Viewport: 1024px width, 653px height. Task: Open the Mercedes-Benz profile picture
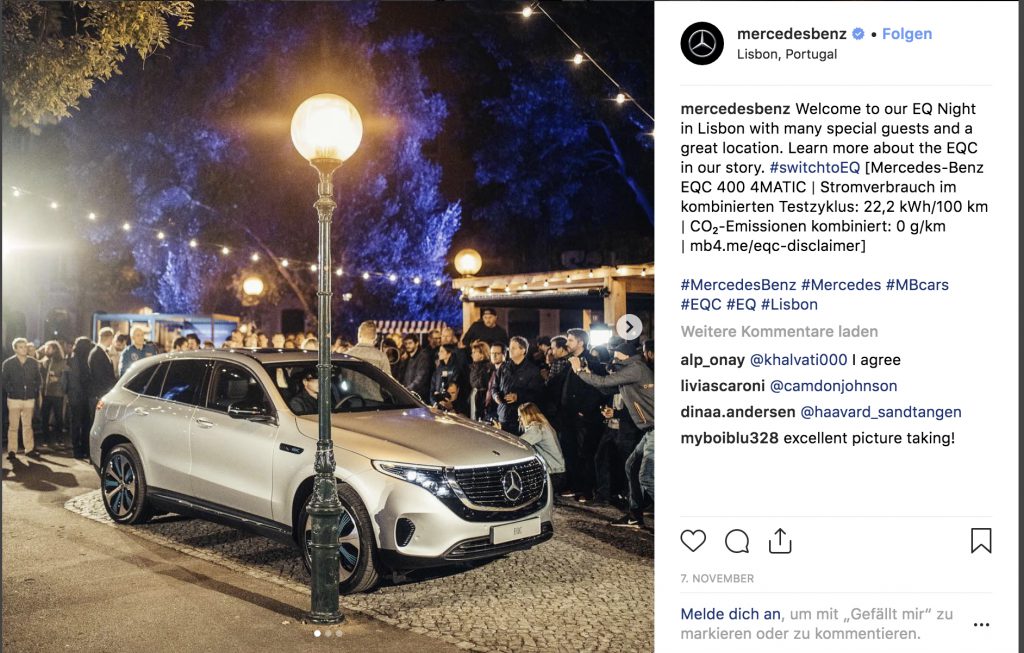702,43
